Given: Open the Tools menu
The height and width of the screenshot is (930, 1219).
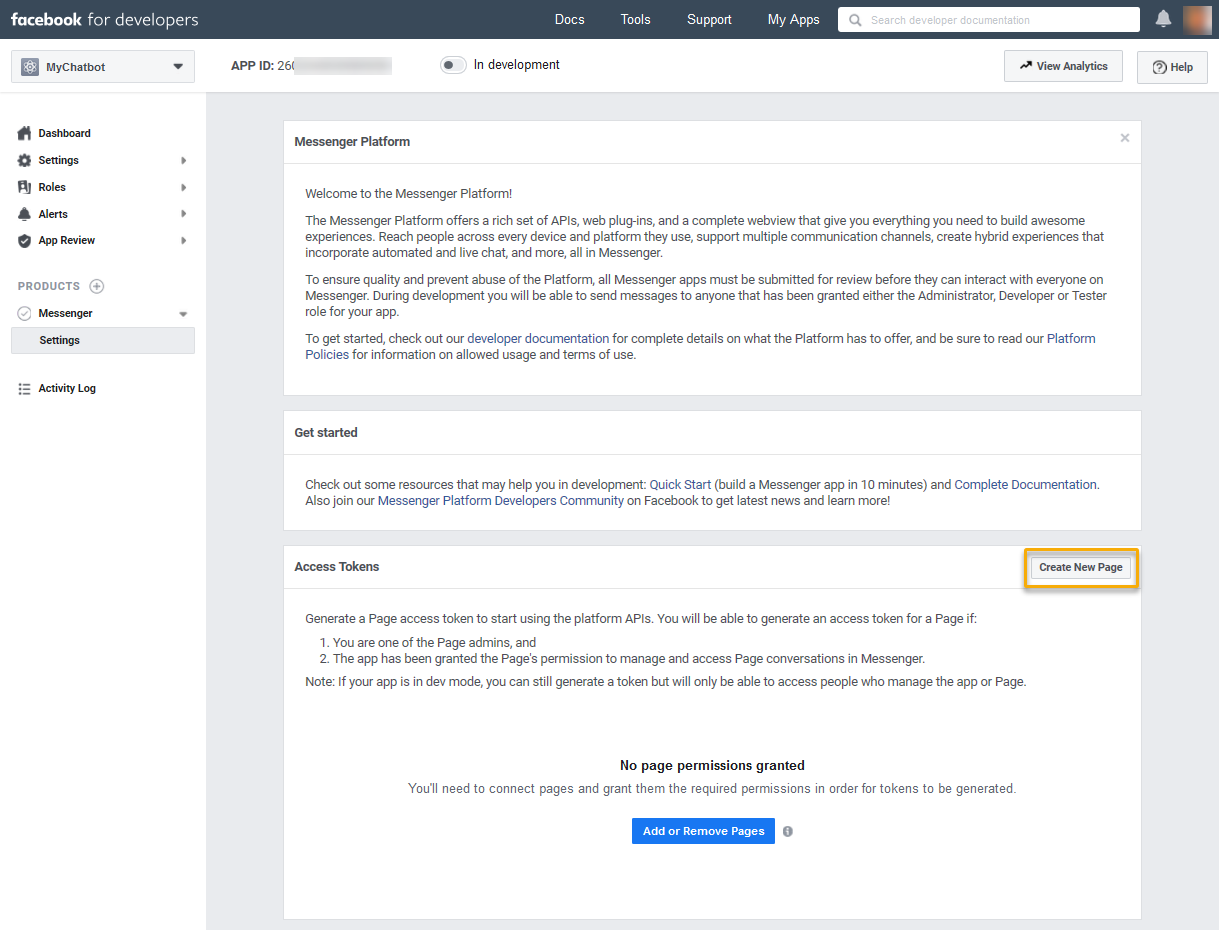Looking at the screenshot, I should coord(635,19).
